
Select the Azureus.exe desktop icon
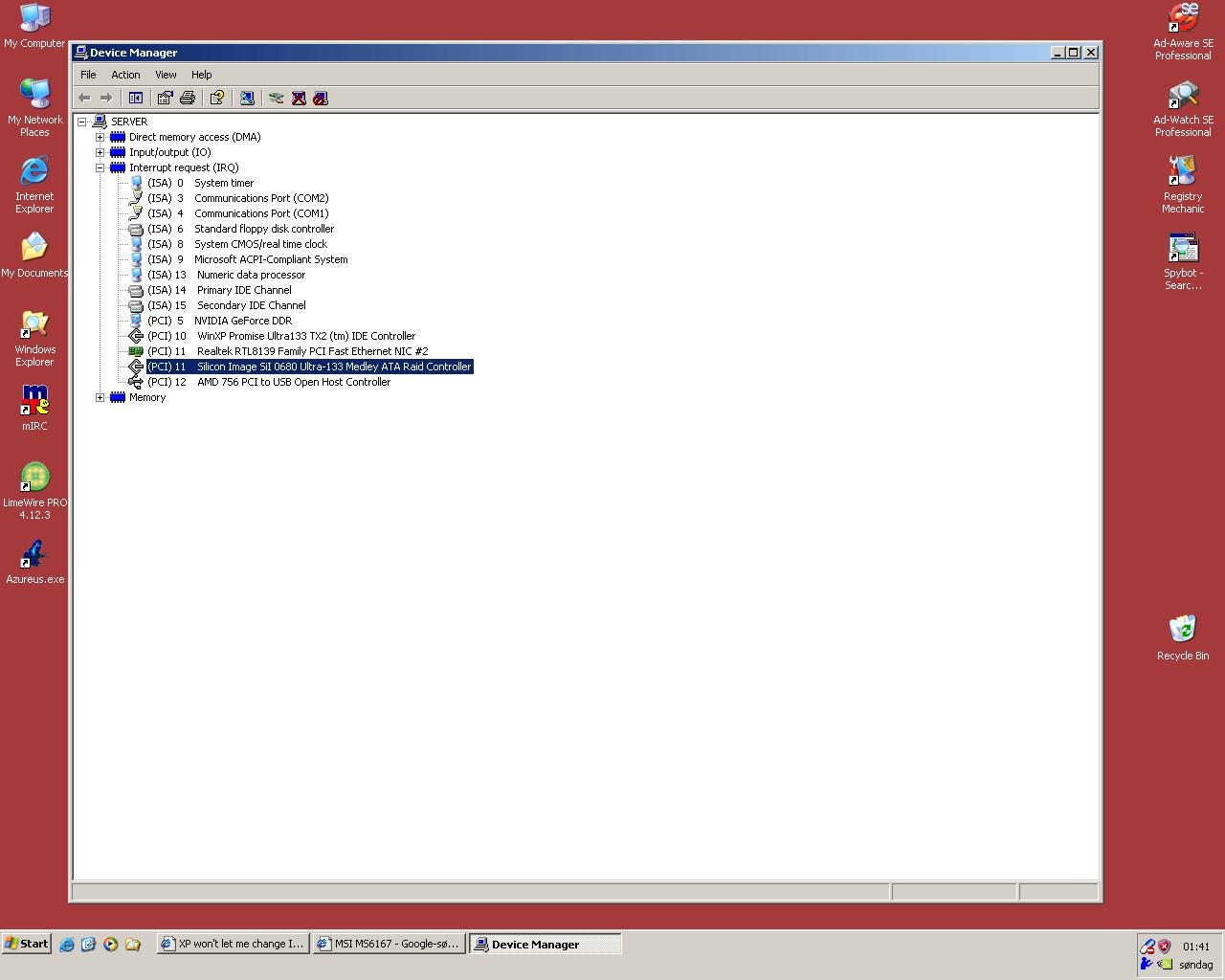click(x=34, y=562)
